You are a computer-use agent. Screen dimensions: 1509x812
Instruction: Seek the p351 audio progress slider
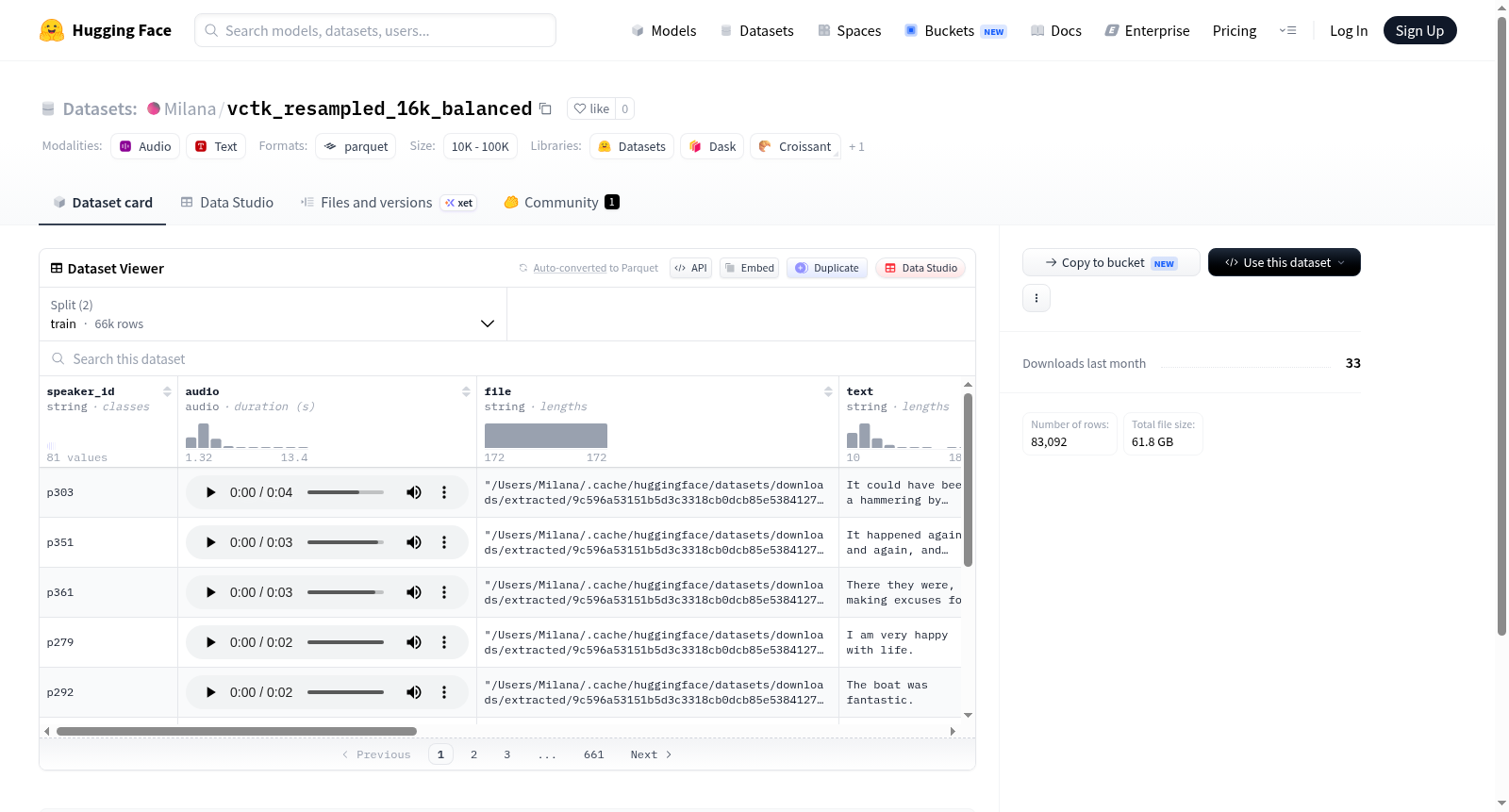(345, 542)
